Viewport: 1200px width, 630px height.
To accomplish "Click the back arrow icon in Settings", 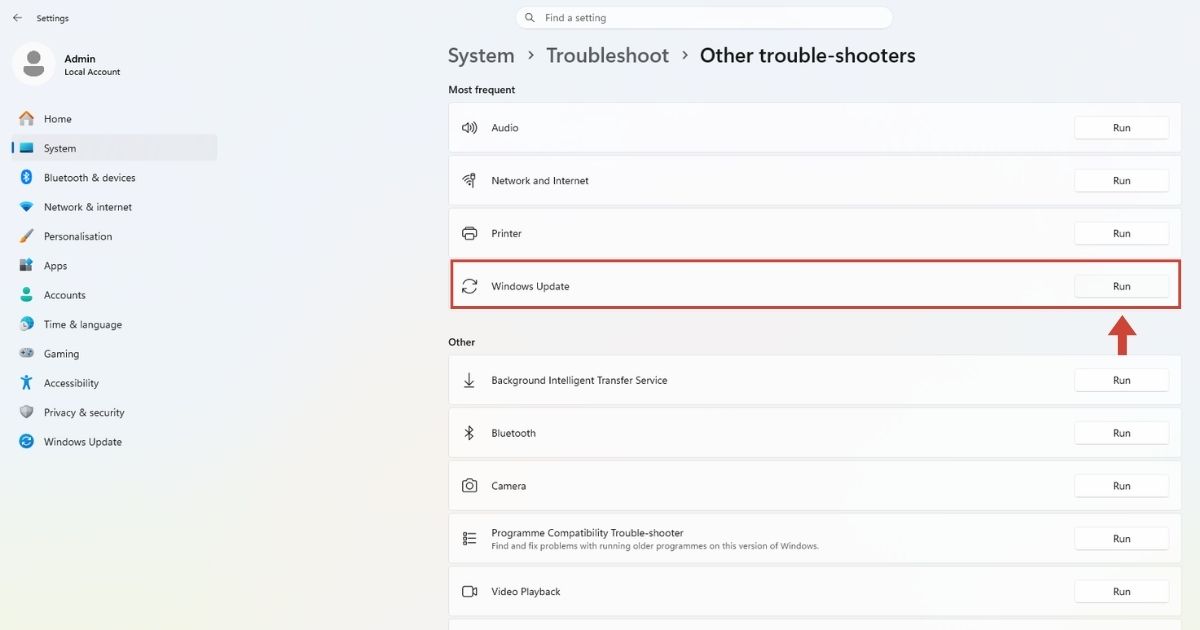I will point(17,18).
